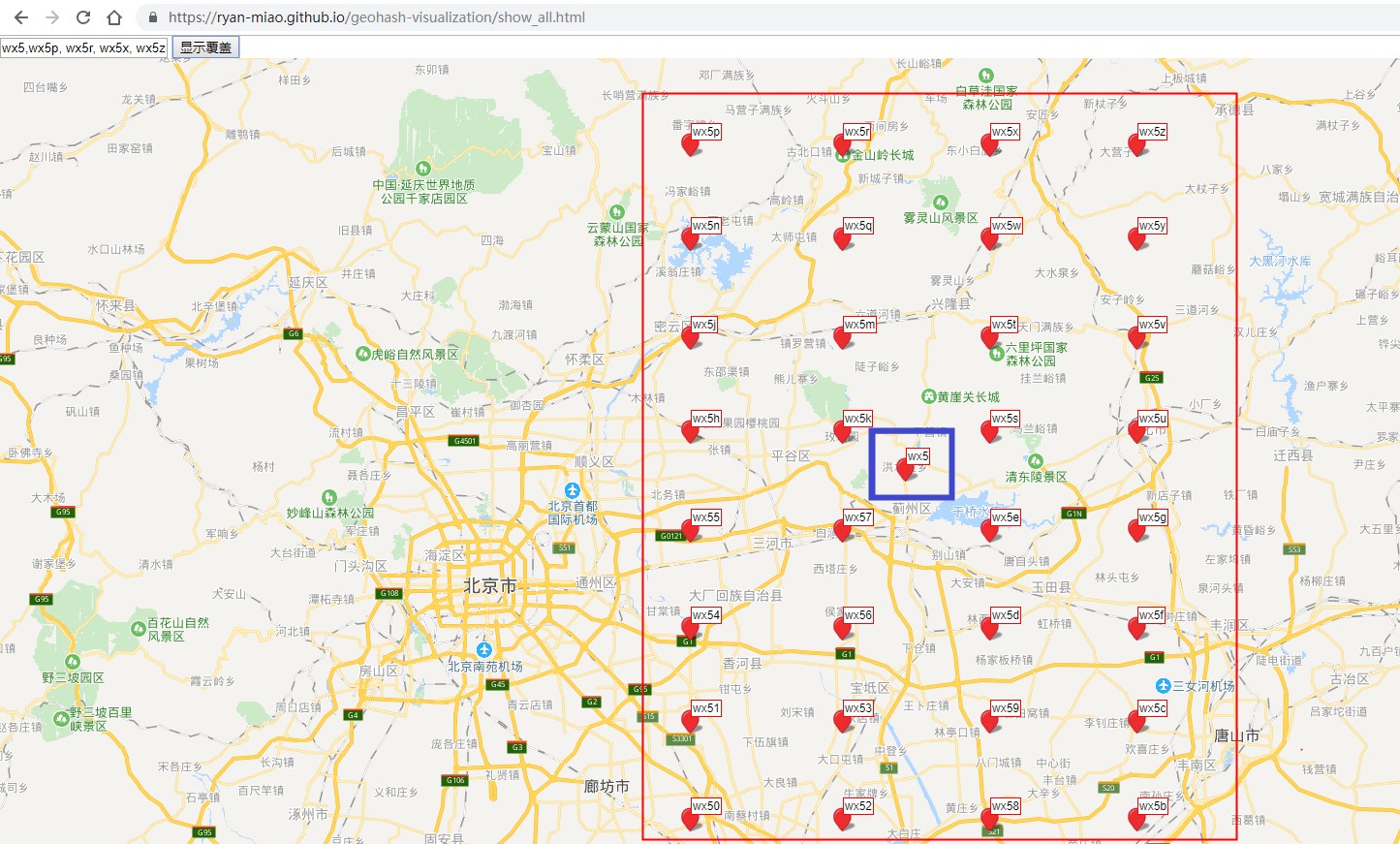Click the wx5n map marker
Viewport: 1400px width, 844px height.
pos(691,239)
